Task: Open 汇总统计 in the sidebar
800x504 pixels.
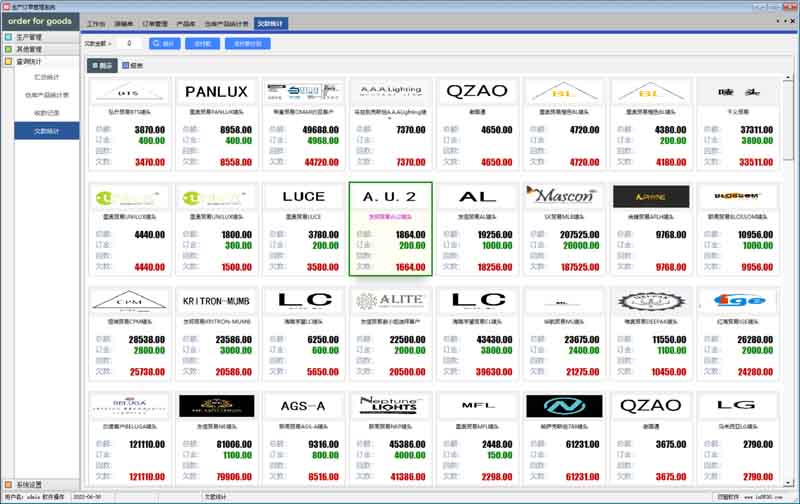Action: [46, 77]
